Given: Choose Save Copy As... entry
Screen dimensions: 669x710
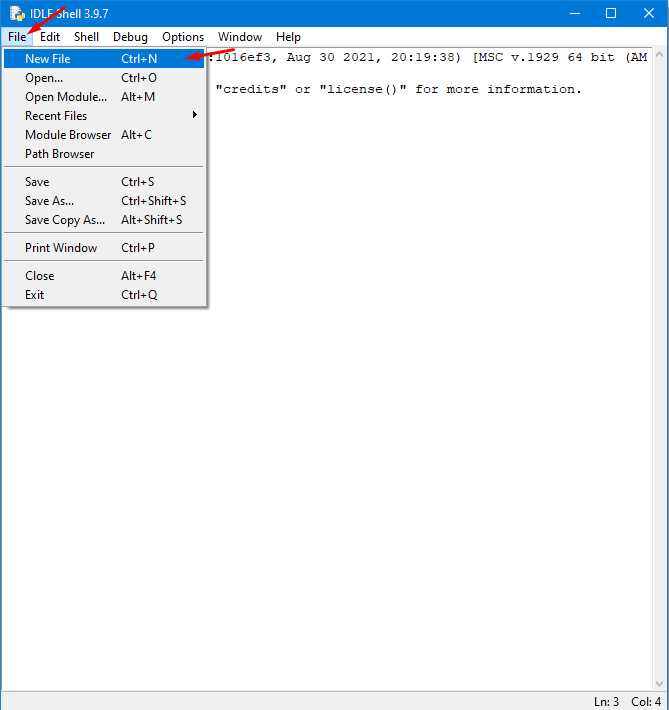Looking at the screenshot, I should point(104,220).
